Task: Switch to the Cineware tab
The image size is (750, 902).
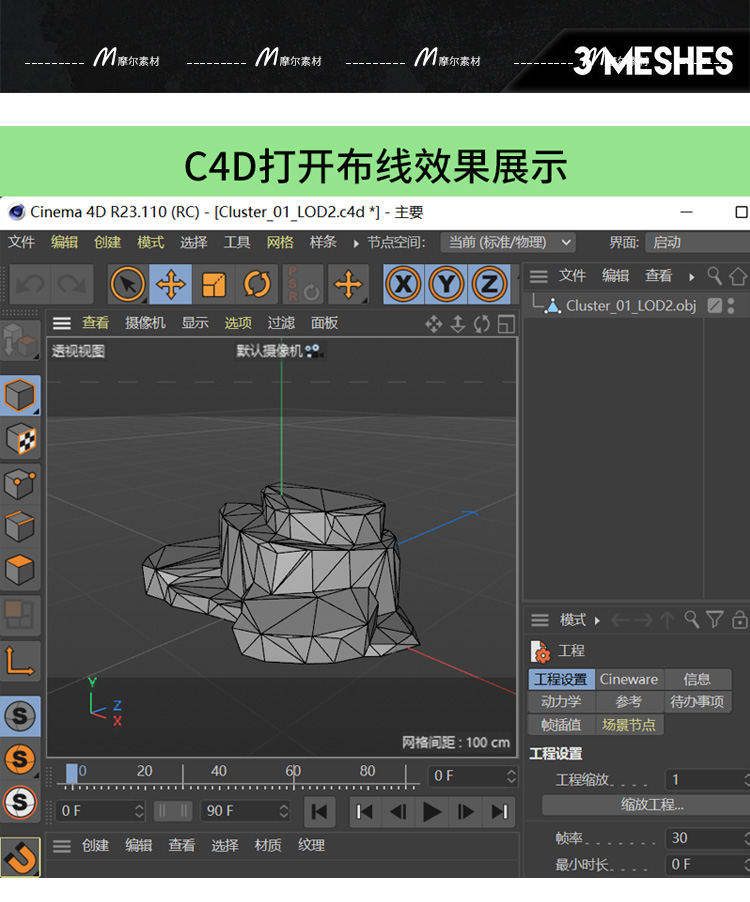Action: click(x=629, y=679)
